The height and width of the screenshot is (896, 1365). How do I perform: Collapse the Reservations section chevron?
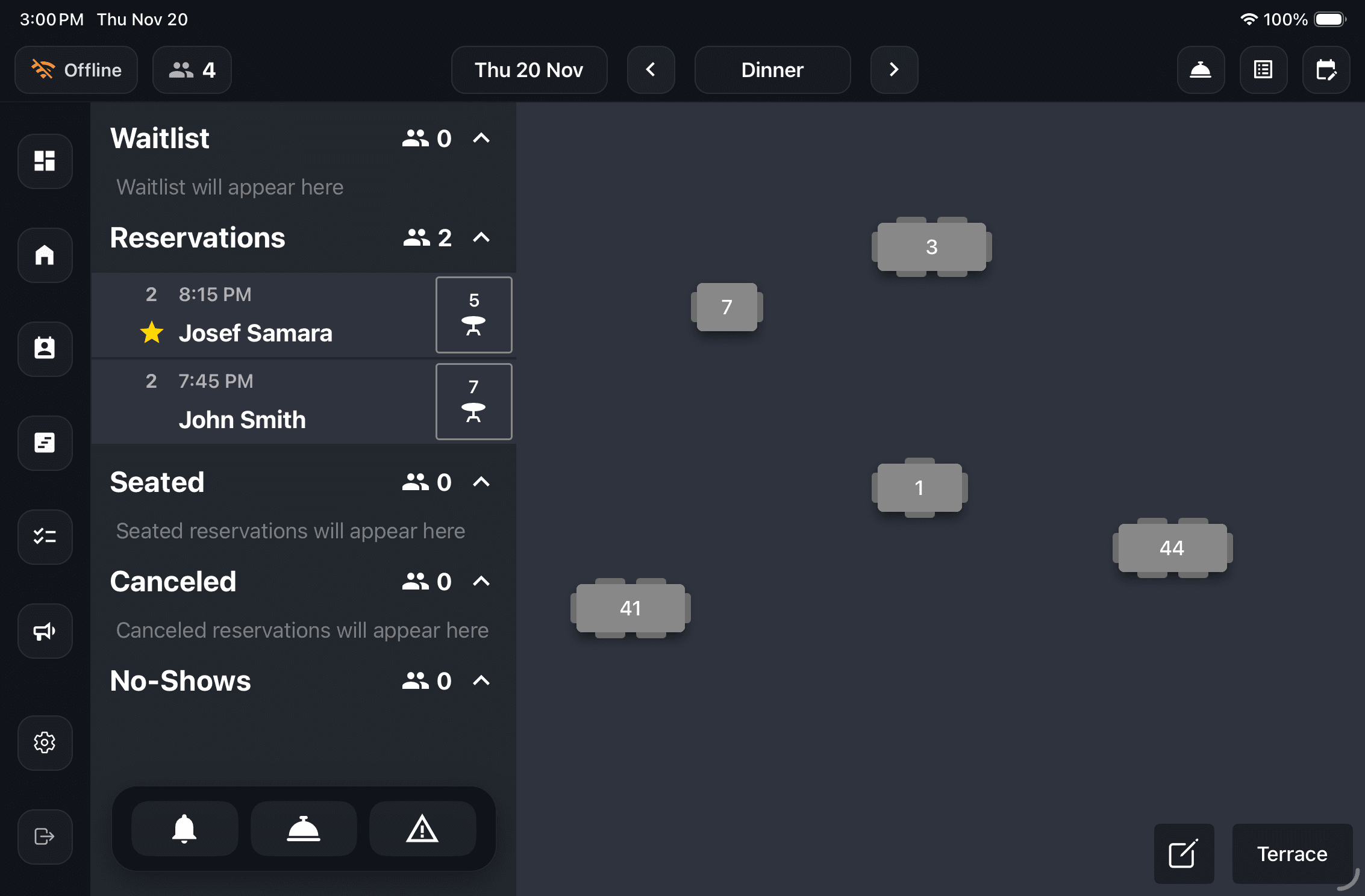click(x=481, y=238)
